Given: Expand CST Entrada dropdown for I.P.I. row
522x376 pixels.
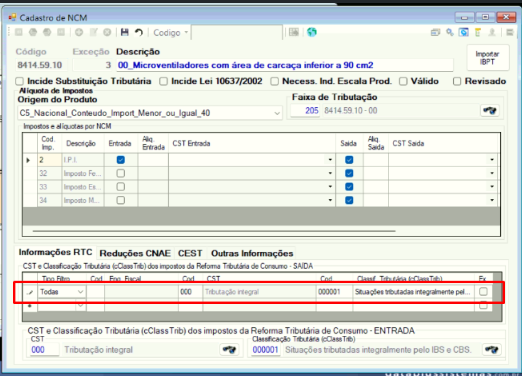Looking at the screenshot, I should tap(330, 160).
